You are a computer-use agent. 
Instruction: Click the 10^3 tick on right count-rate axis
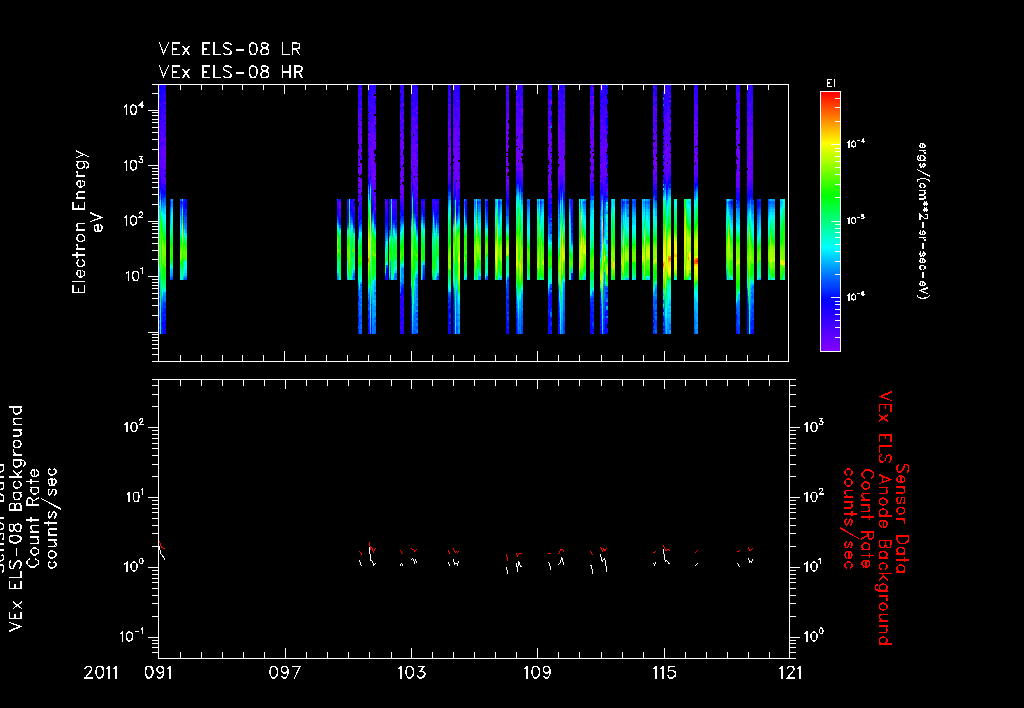click(813, 427)
